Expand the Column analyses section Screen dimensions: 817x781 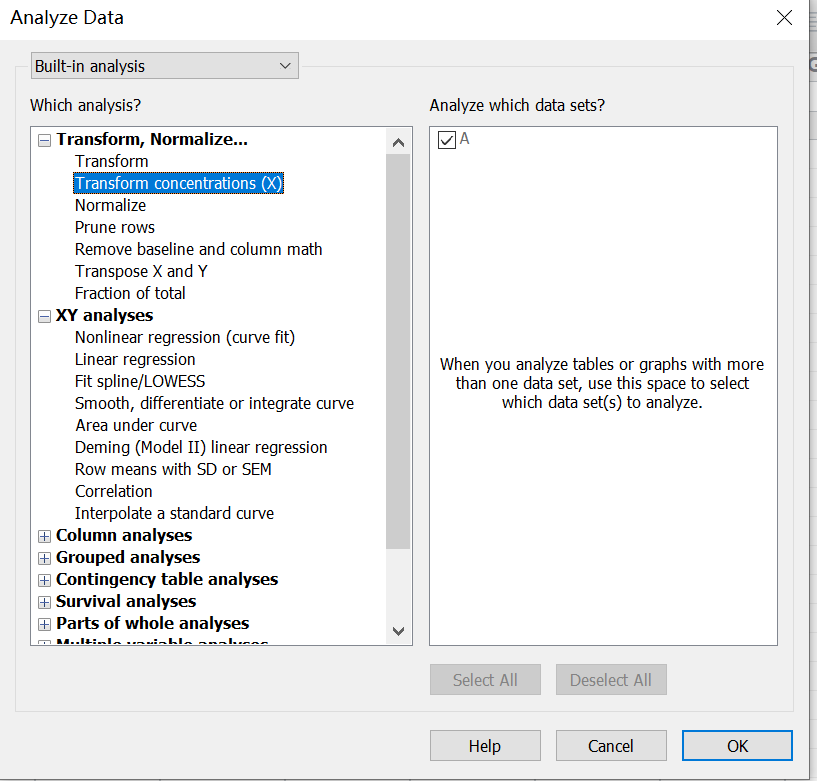(x=44, y=536)
